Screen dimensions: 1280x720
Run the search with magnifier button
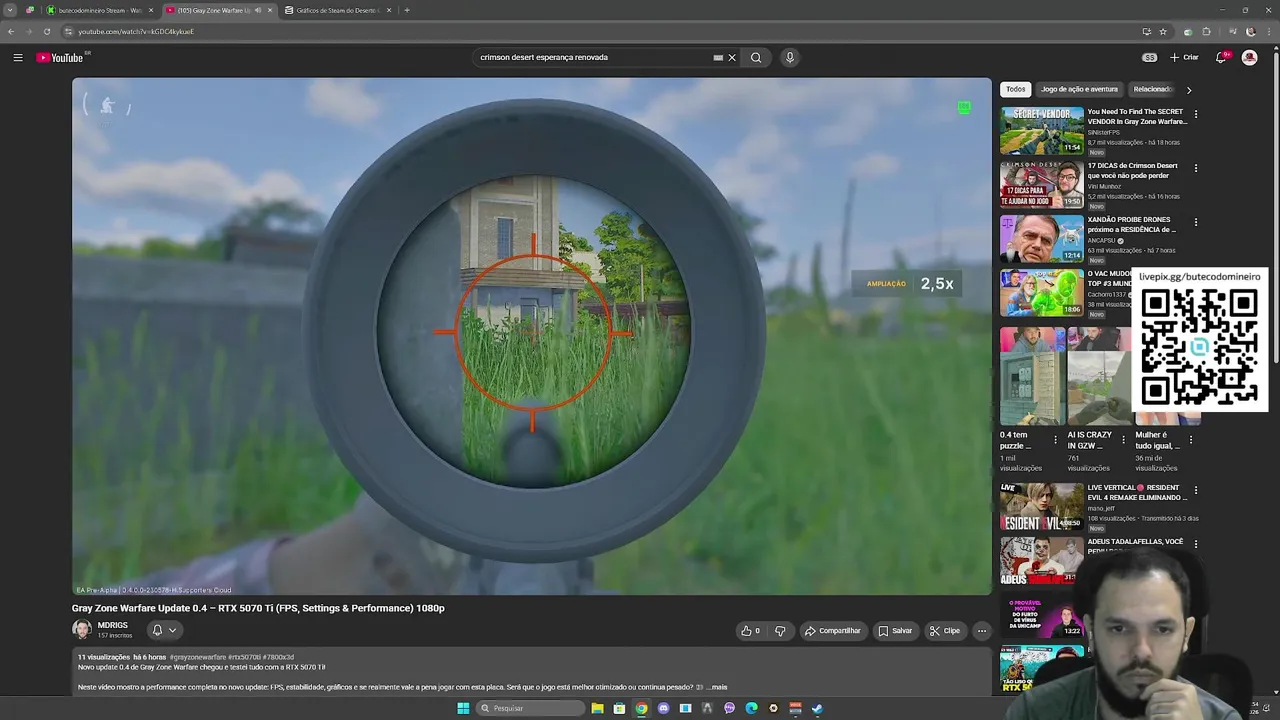tap(756, 58)
